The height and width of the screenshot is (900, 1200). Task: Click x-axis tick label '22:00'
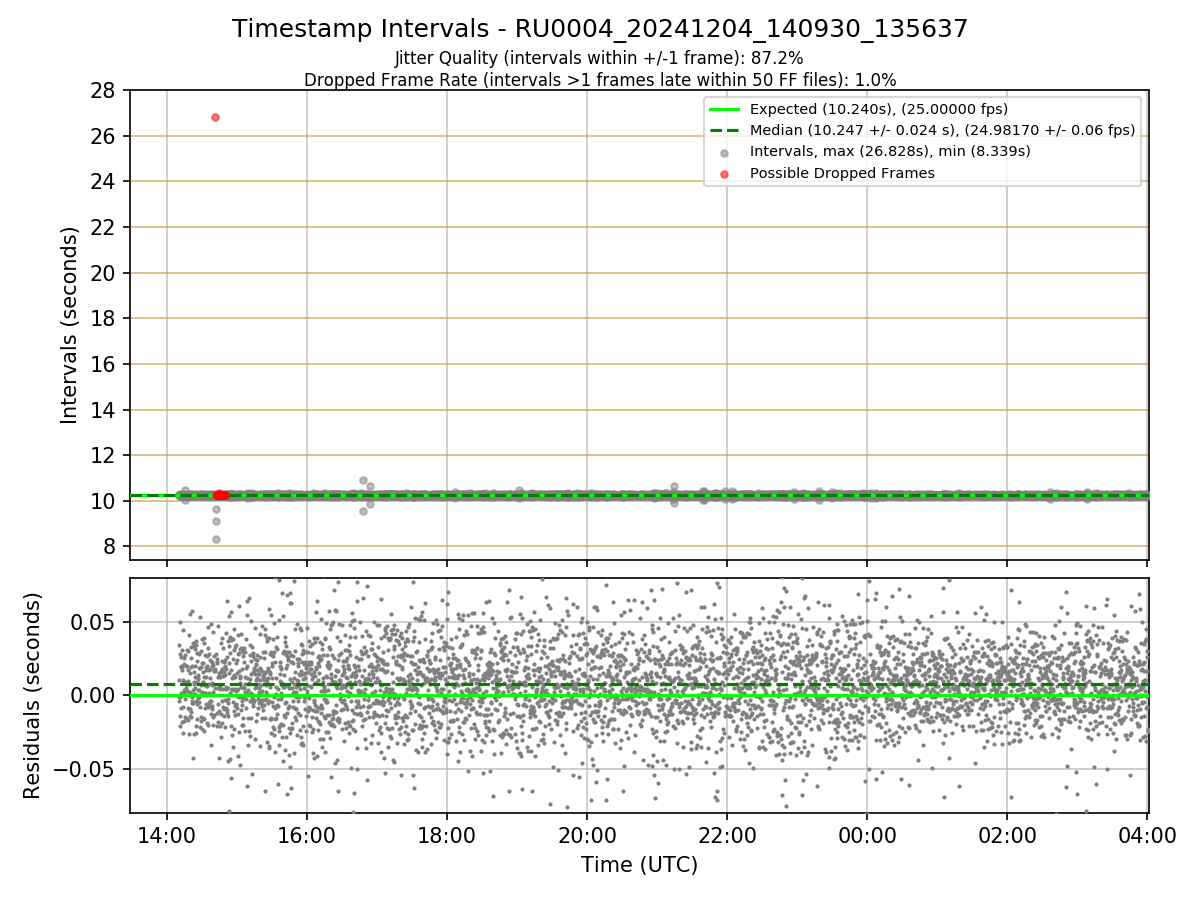(726, 836)
